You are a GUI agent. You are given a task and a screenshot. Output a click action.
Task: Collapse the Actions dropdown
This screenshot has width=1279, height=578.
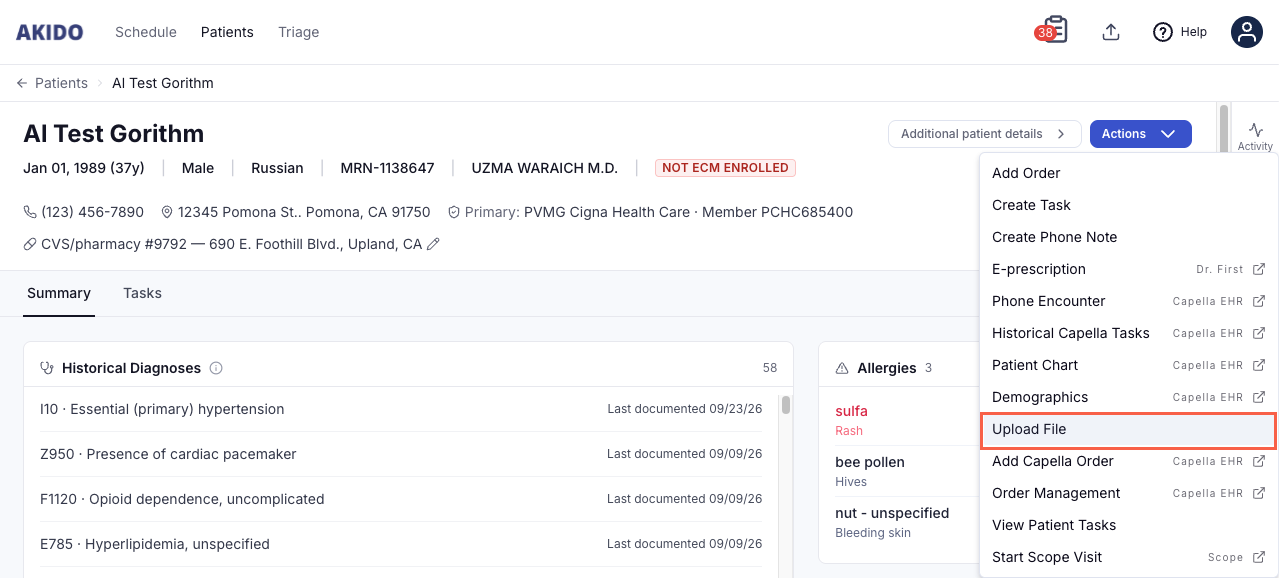[x=1140, y=134]
